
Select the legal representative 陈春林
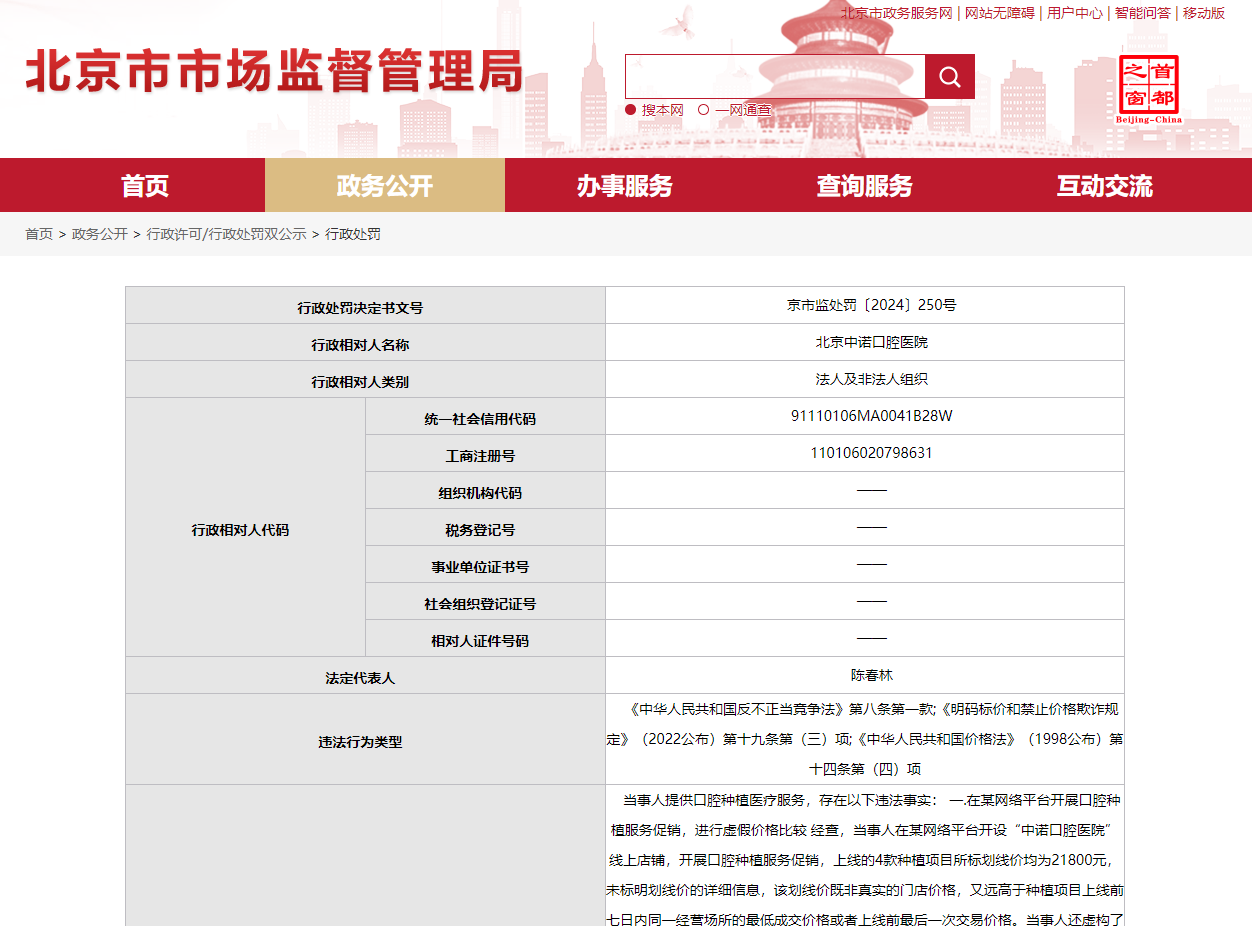[872, 675]
